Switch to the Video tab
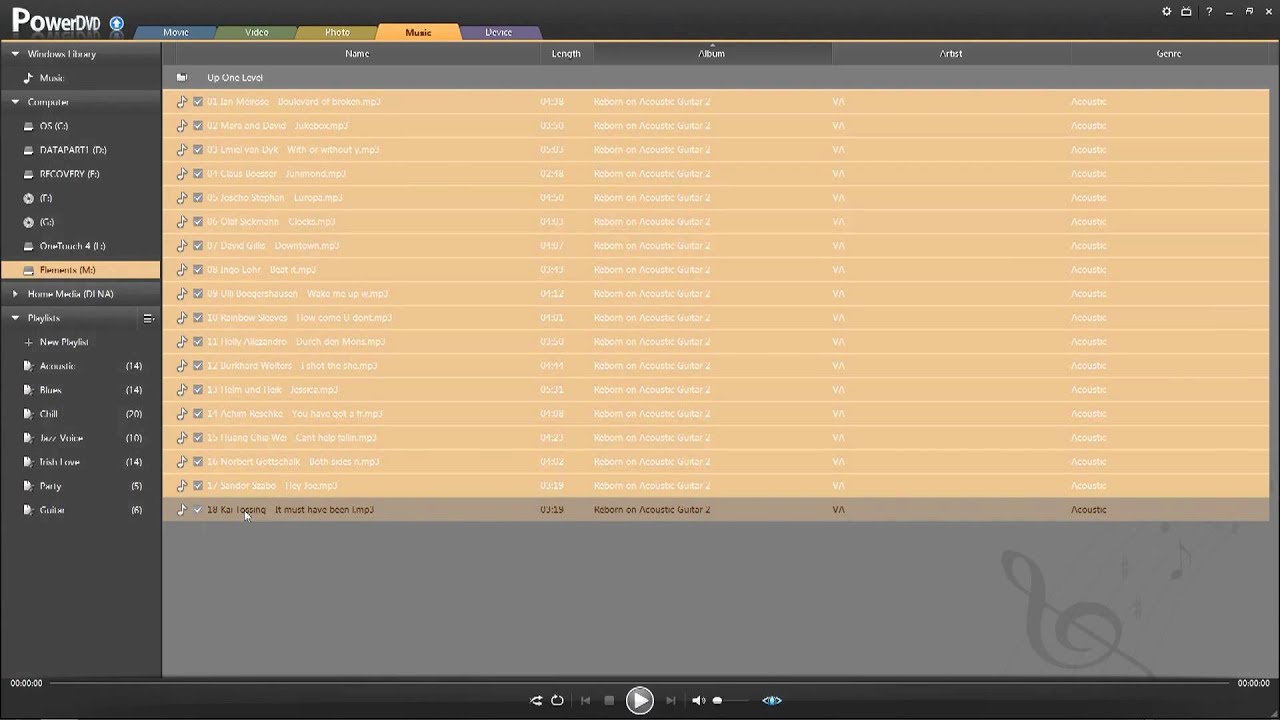The width and height of the screenshot is (1280, 720). point(257,32)
